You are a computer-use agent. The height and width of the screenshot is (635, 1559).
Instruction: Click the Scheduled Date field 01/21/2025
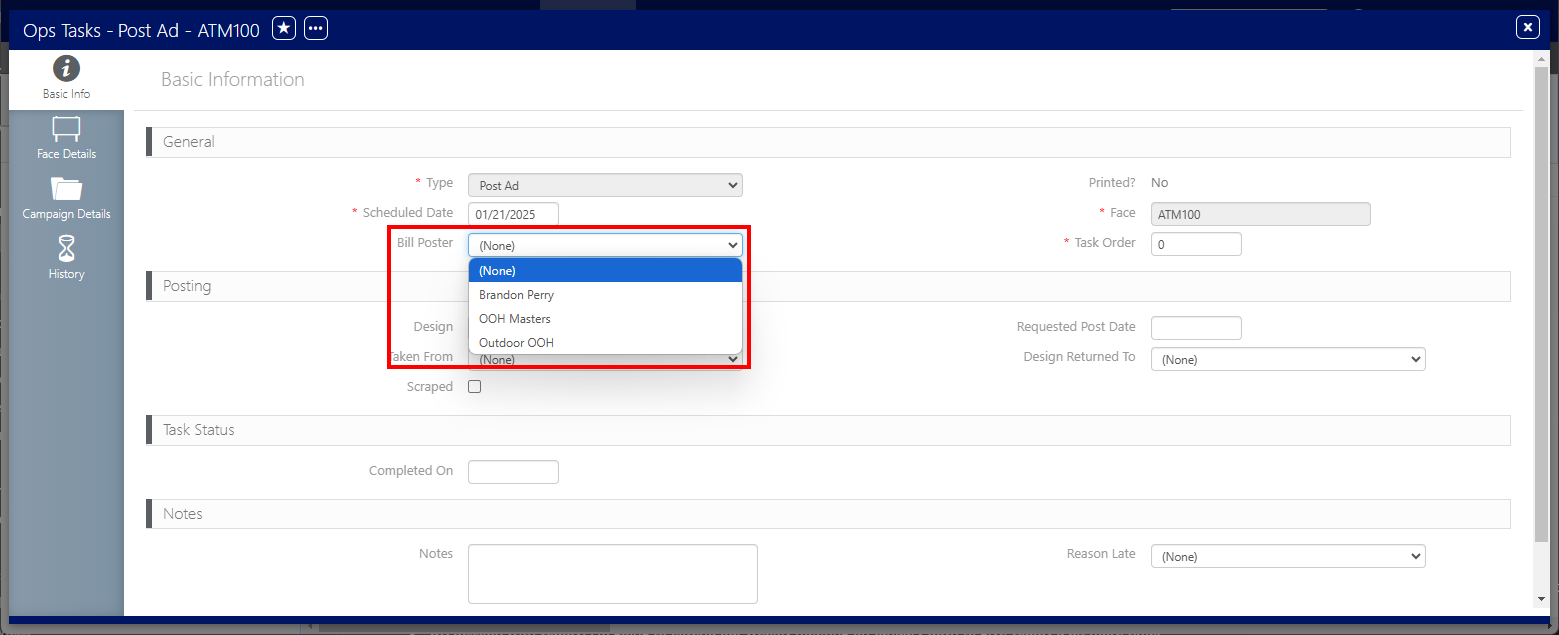[x=513, y=214]
